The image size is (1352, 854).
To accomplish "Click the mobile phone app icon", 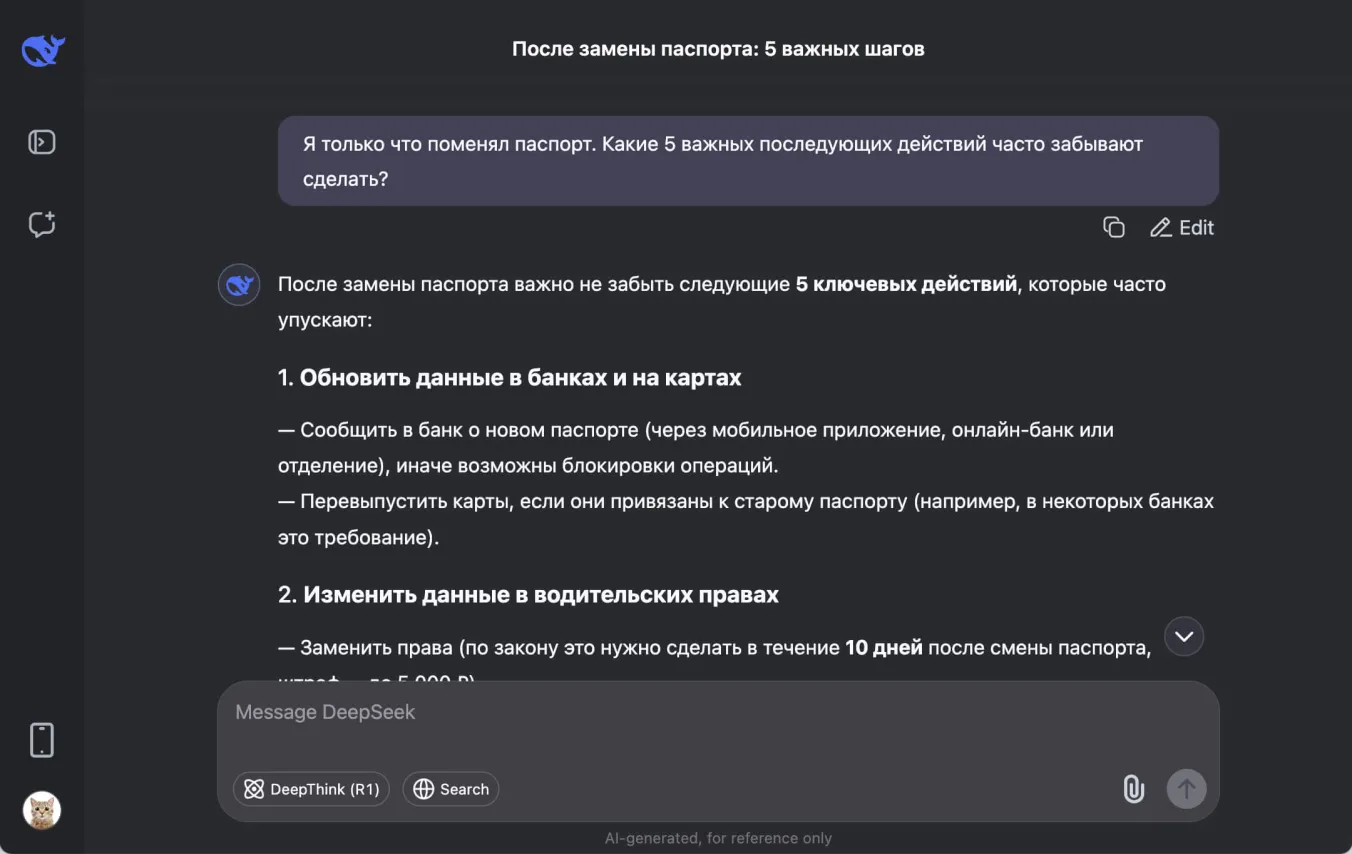I will (x=42, y=740).
